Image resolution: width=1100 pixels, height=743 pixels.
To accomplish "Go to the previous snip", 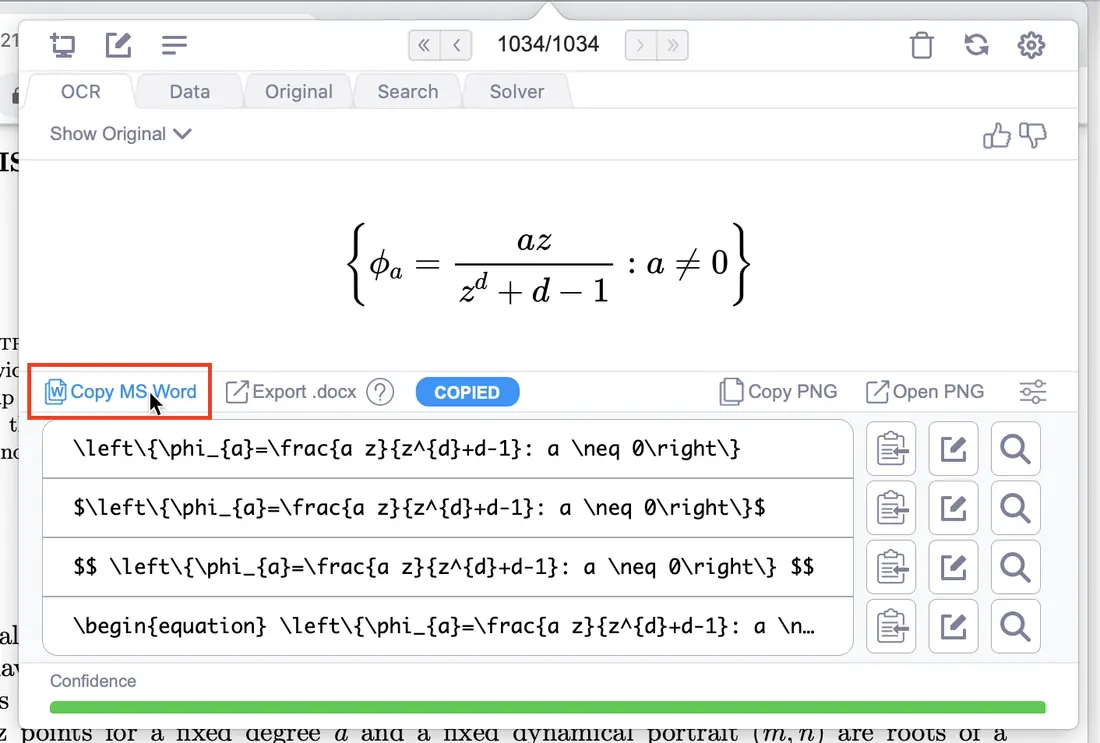I will (x=457, y=46).
